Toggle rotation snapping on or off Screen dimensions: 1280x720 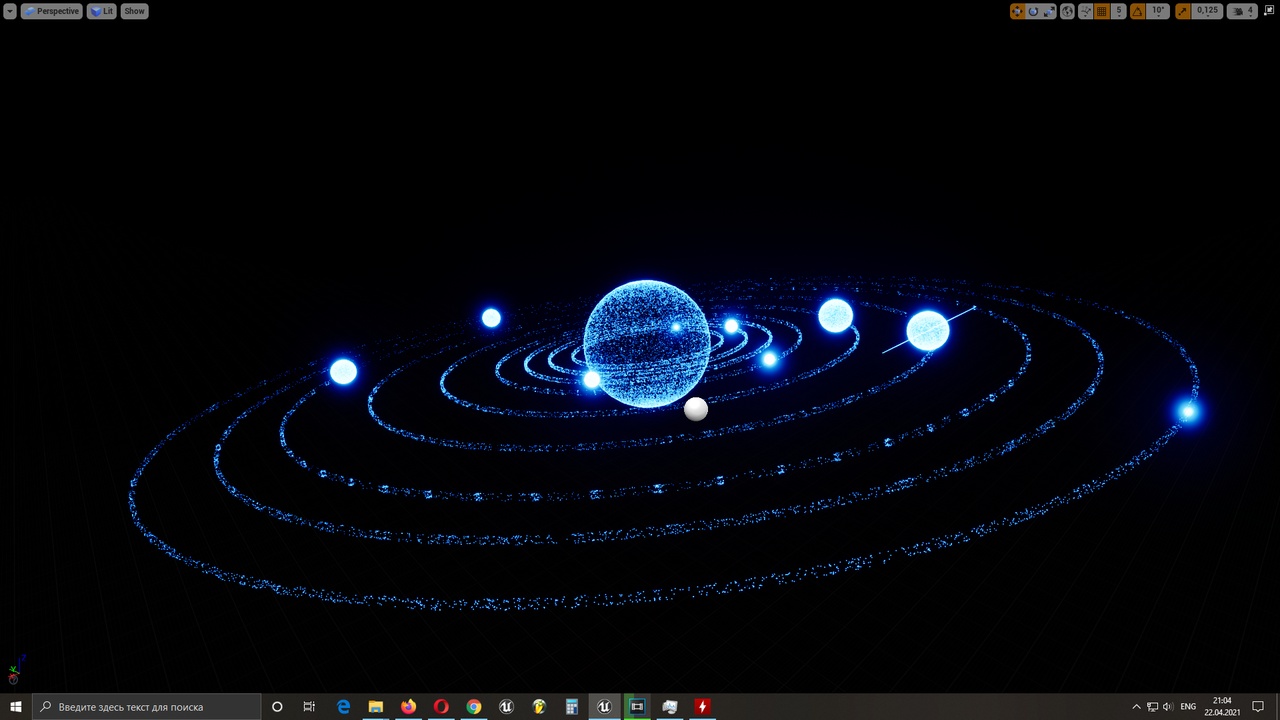pos(1138,11)
